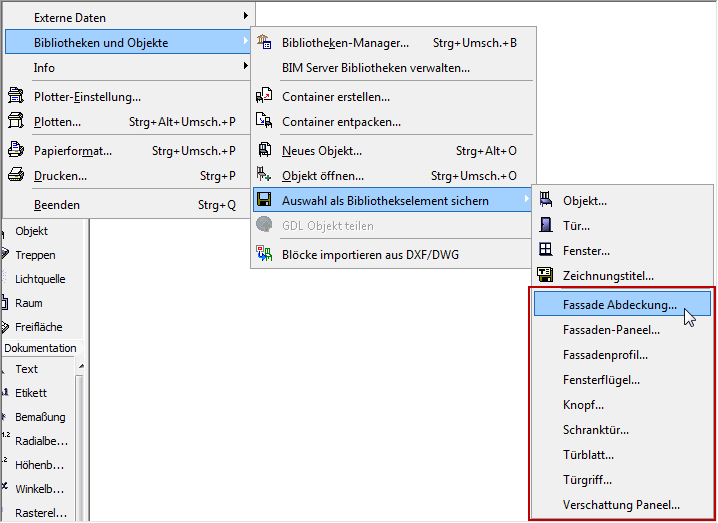This screenshot has width=718, height=523.
Task: Click the Drucken printer icon
Action: pyautogui.click(x=16, y=176)
